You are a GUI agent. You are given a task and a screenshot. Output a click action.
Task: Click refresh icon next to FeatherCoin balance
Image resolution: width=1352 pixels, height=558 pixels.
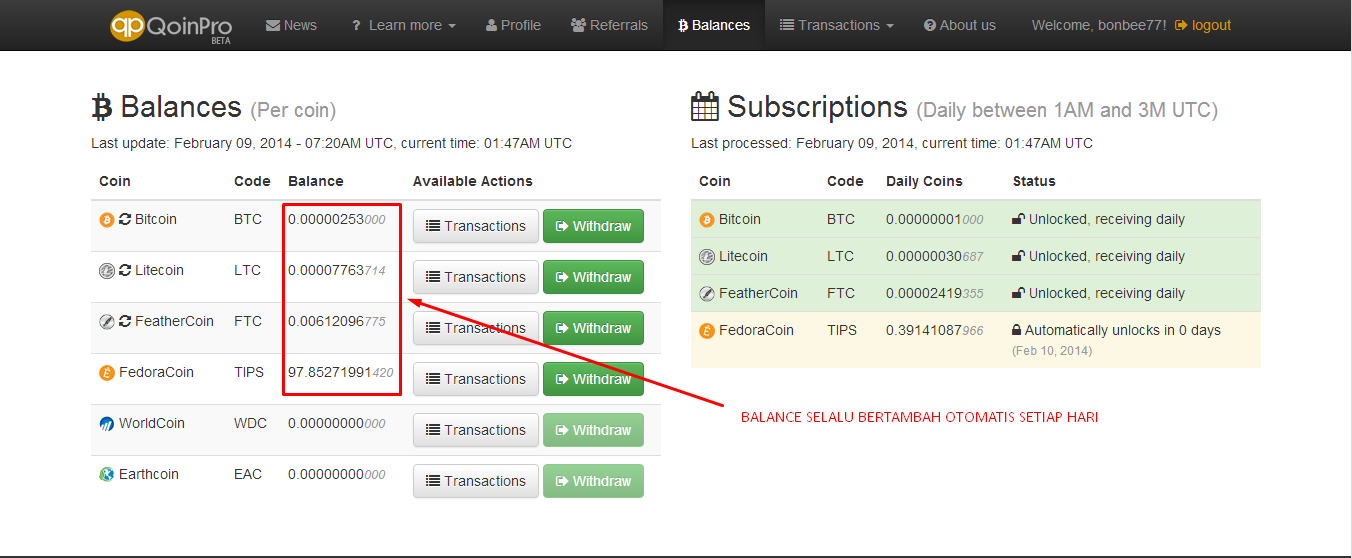coord(125,321)
